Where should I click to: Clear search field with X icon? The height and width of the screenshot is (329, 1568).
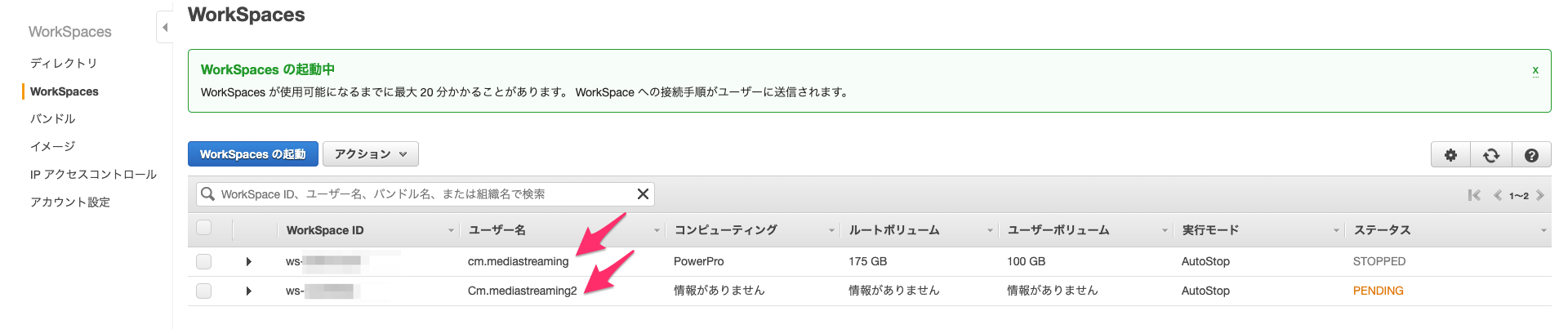coord(643,194)
